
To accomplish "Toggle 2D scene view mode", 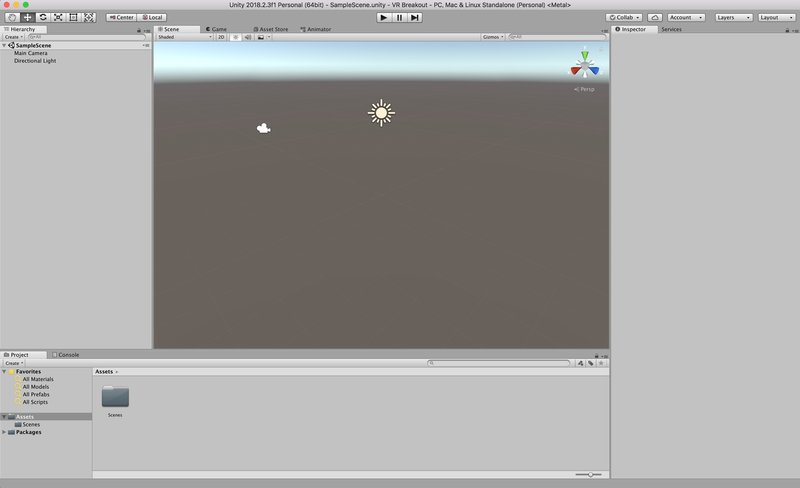I will pos(221,37).
